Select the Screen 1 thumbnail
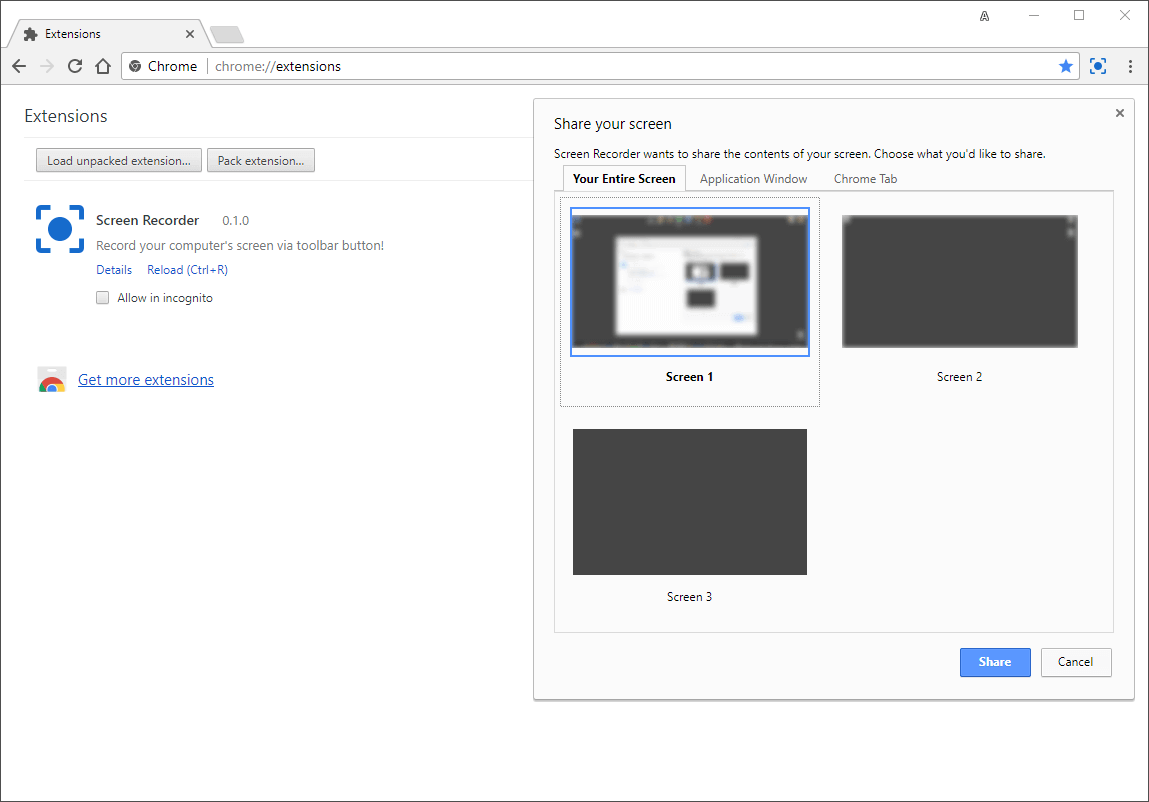1149x802 pixels. (x=690, y=282)
